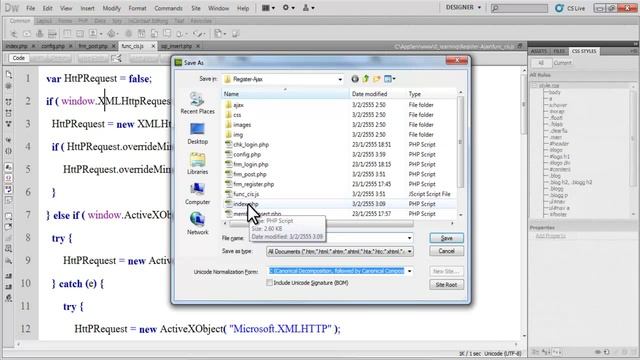Open the File menu
The image size is (640, 360).
tap(31, 8)
